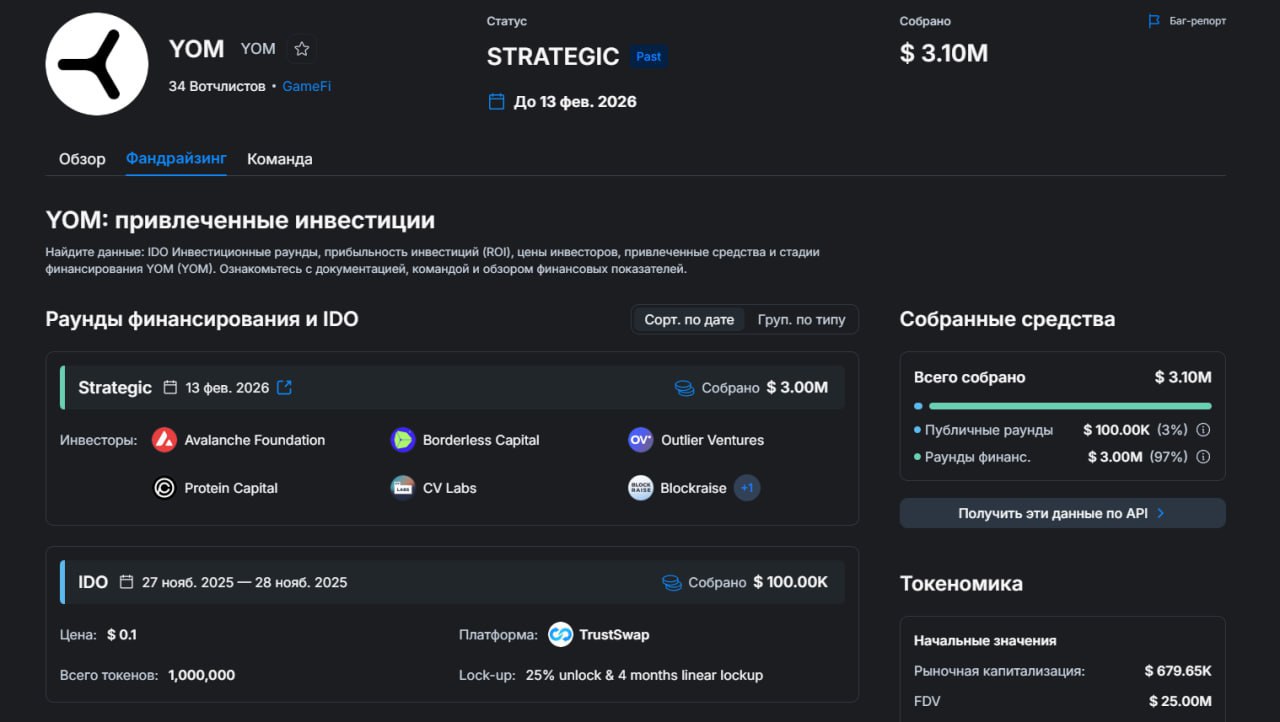The width and height of the screenshot is (1280, 722).
Task: Click the green funds raised progress bar
Action: (1069, 406)
